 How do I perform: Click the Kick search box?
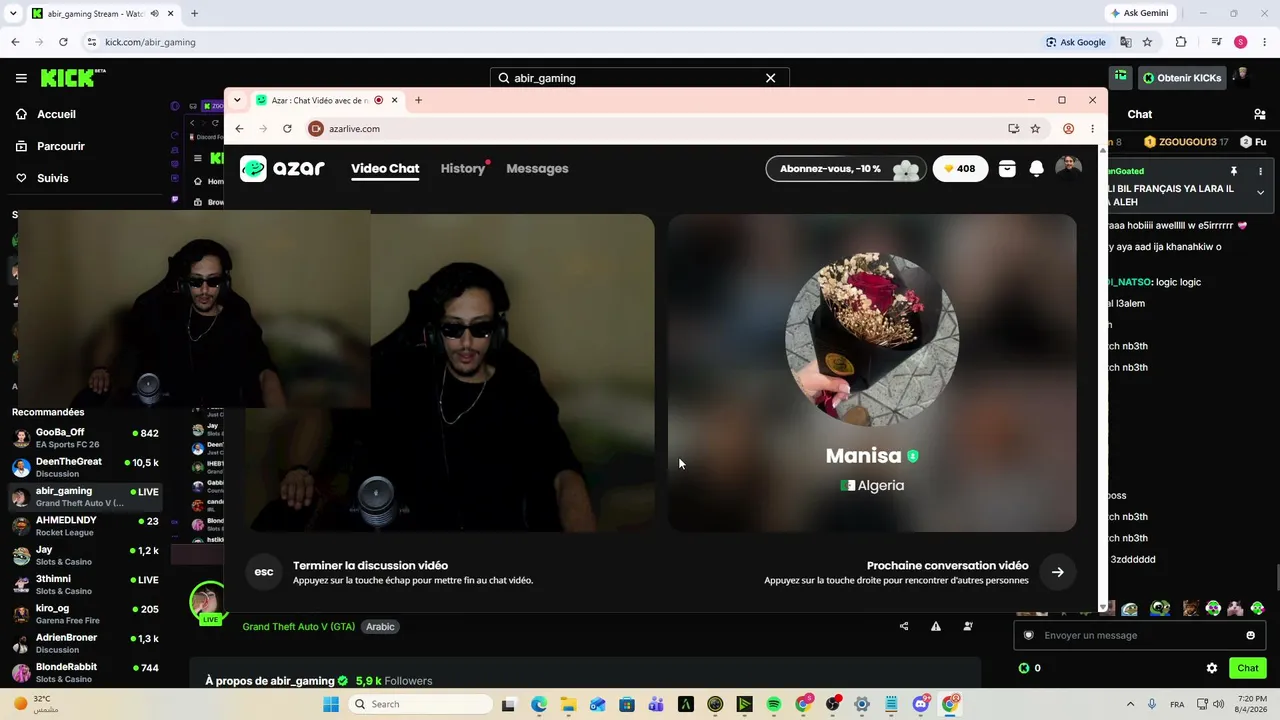pos(640,78)
